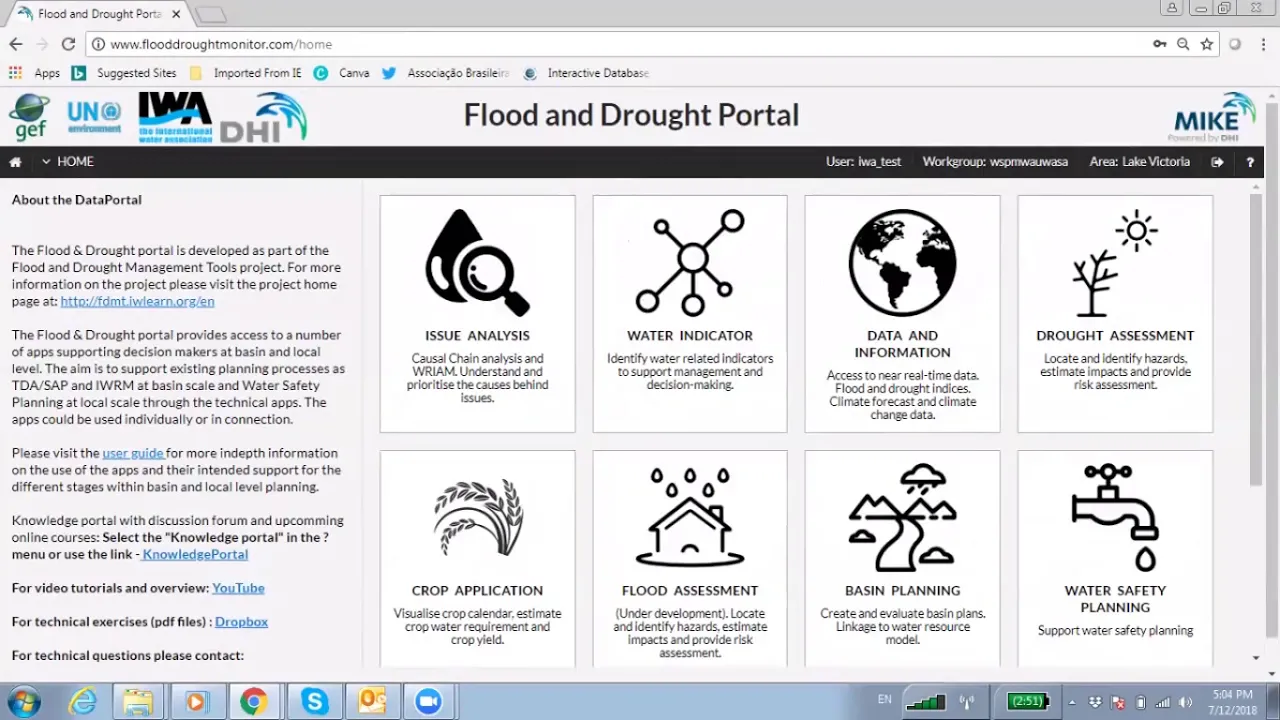Click the logout icon in navigation bar
Screen dimensions: 1280x720
pyautogui.click(x=1217, y=162)
